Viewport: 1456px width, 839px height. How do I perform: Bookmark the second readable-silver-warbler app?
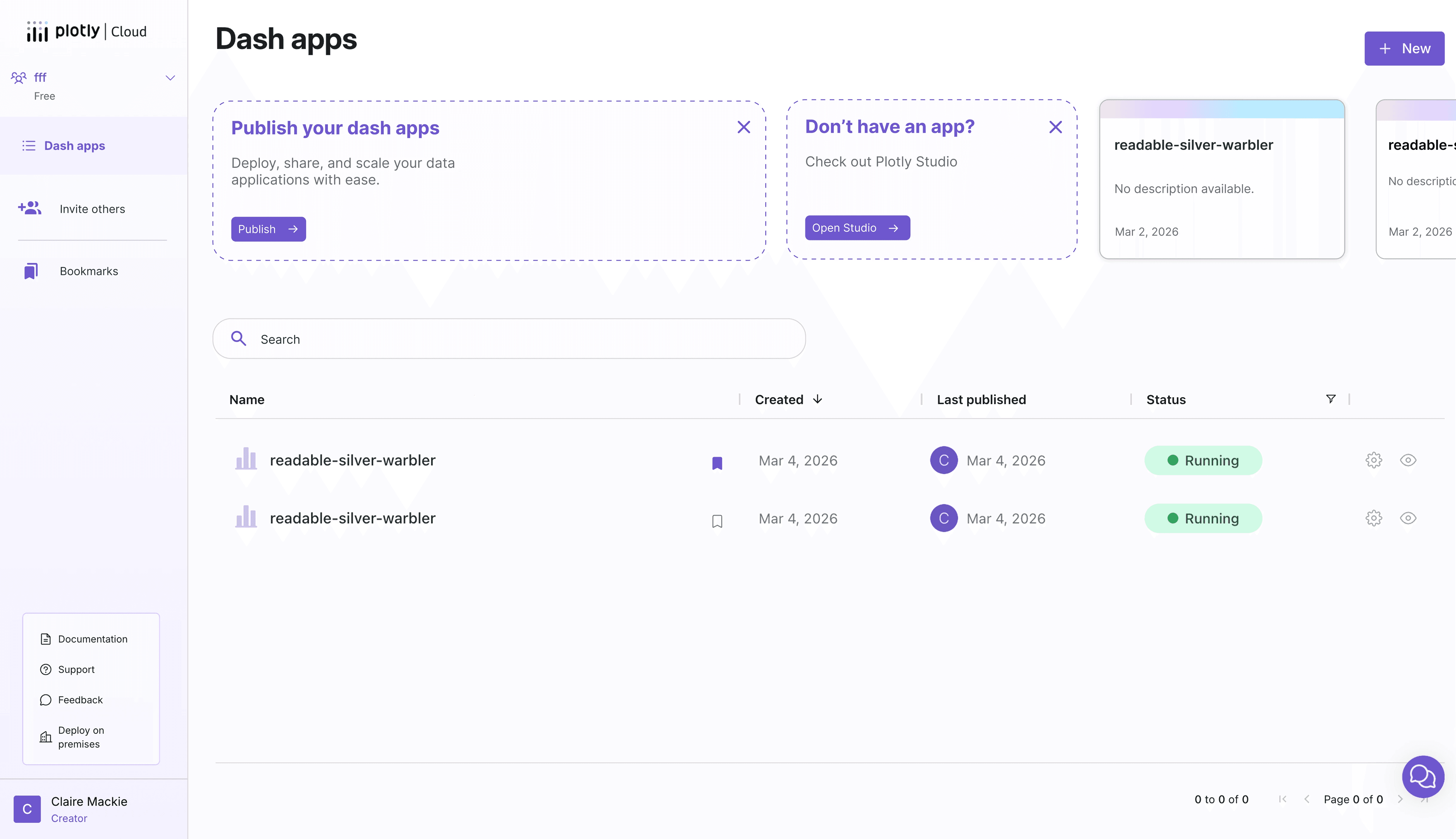(717, 521)
